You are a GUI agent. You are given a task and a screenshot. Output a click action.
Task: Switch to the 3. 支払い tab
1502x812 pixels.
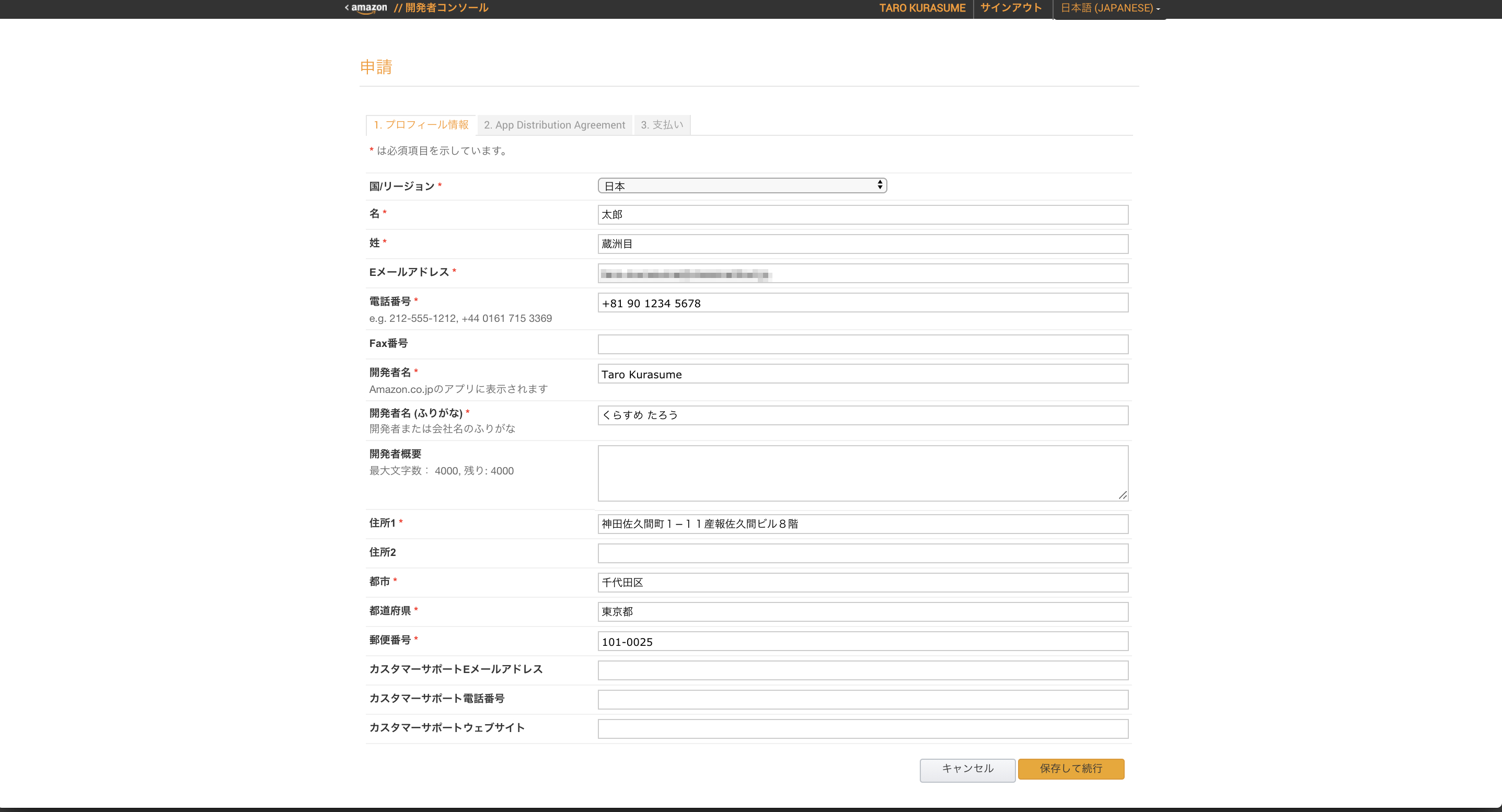[662, 125]
